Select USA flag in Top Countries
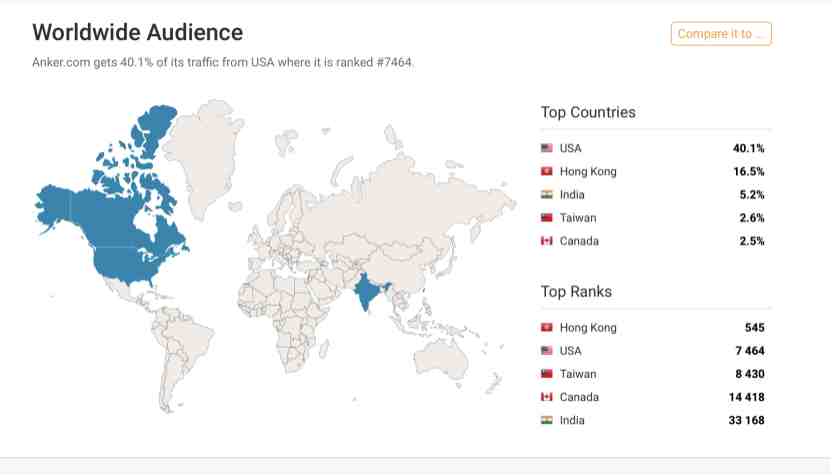This screenshot has width=832, height=476. pyautogui.click(x=547, y=148)
